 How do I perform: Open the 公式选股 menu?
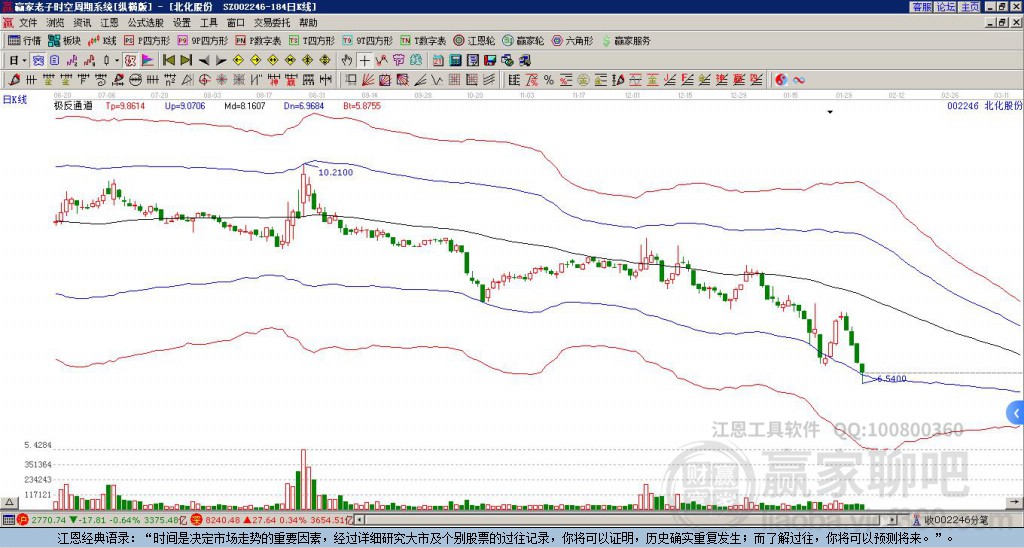click(x=146, y=23)
